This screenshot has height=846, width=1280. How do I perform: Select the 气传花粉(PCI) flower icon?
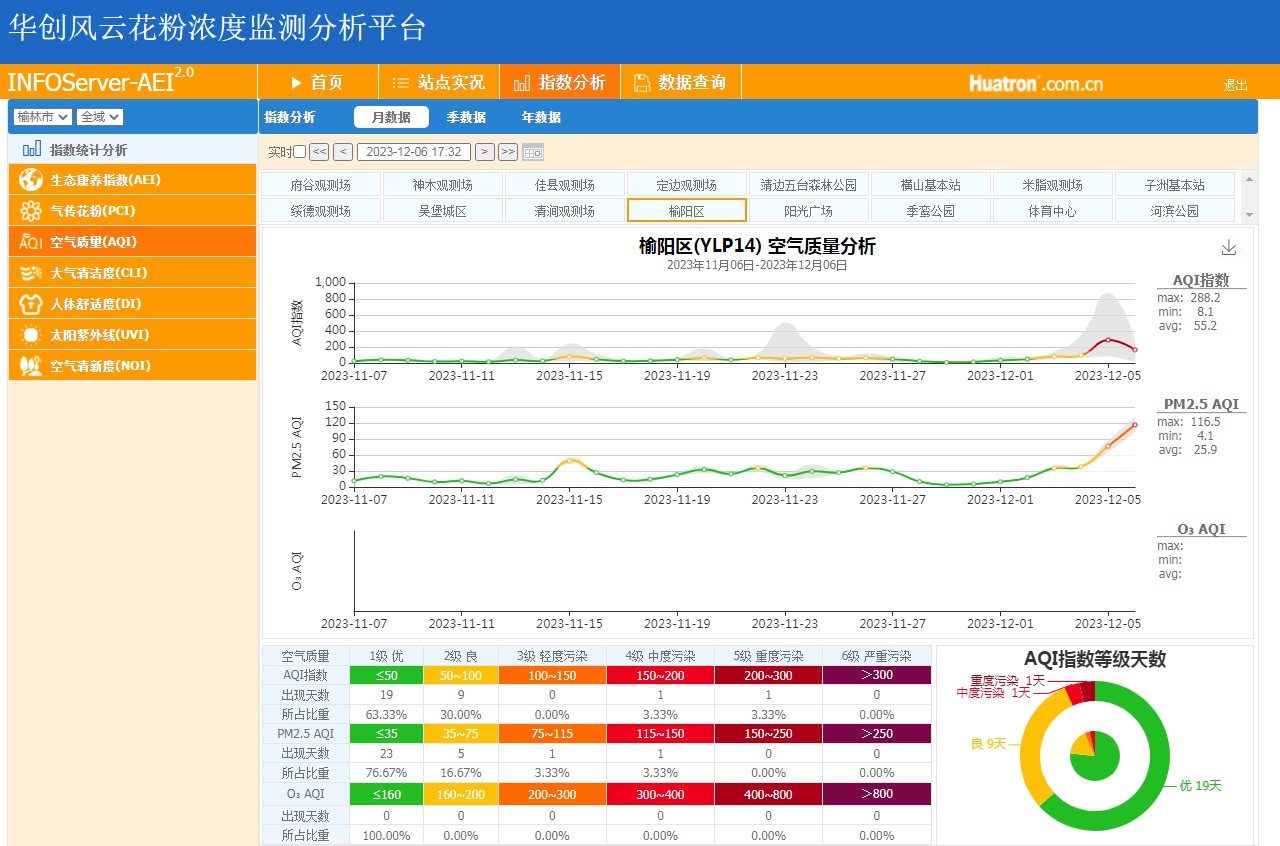(x=31, y=211)
